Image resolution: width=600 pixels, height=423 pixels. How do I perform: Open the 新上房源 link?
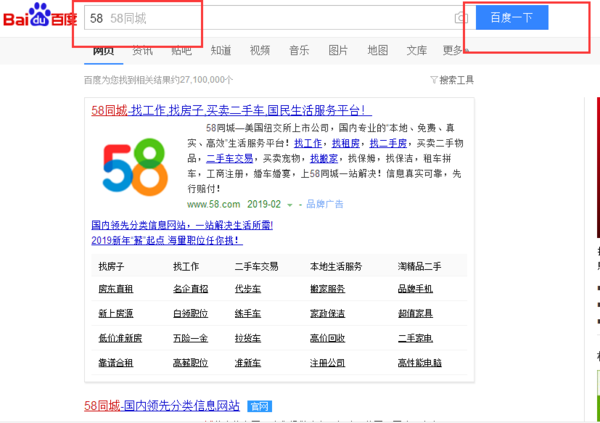point(116,314)
